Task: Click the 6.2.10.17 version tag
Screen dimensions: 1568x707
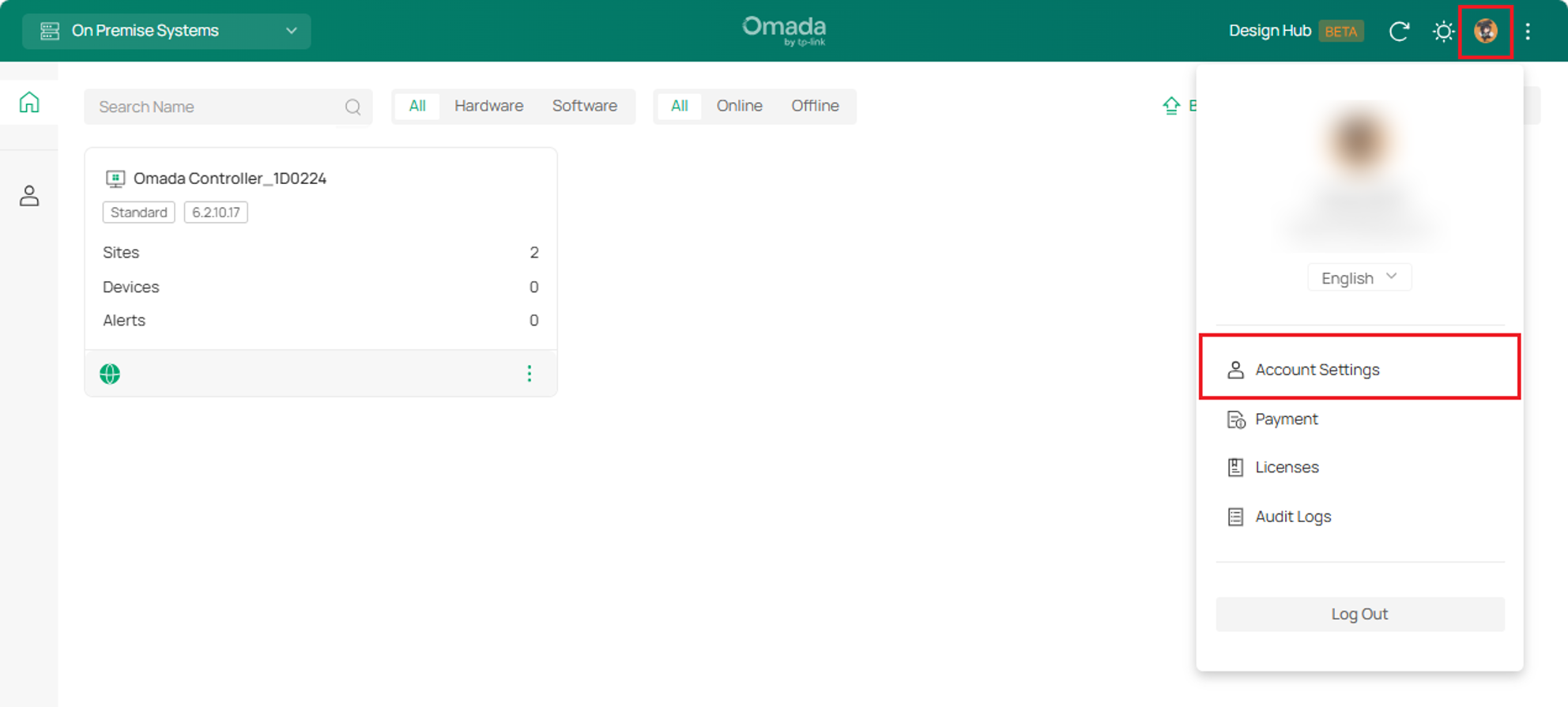Action: click(216, 212)
